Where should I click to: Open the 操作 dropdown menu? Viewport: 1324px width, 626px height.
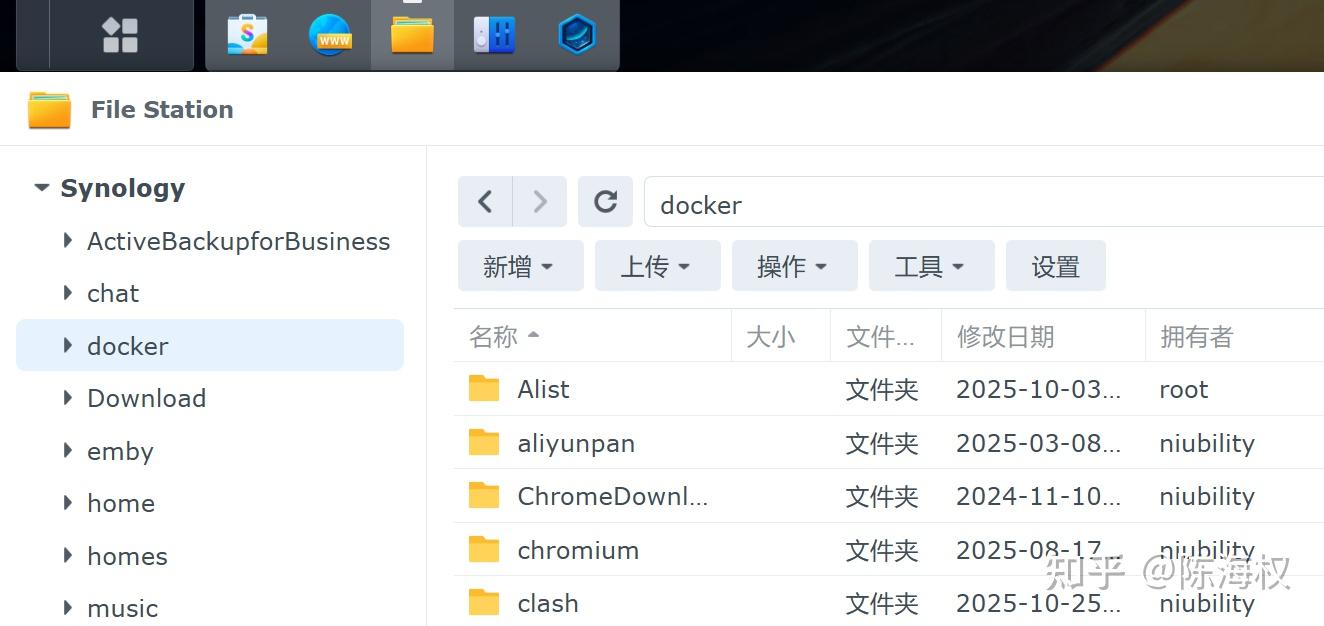(794, 265)
